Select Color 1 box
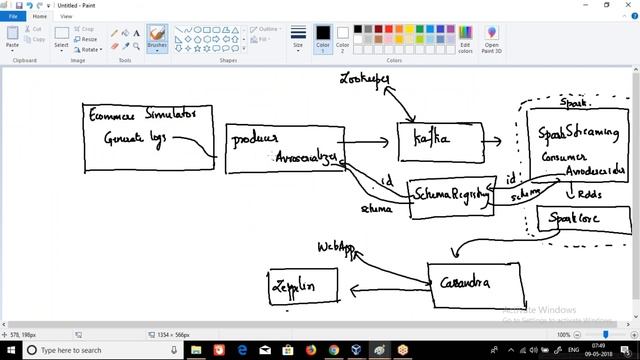The width and height of the screenshot is (640, 360). (323, 39)
